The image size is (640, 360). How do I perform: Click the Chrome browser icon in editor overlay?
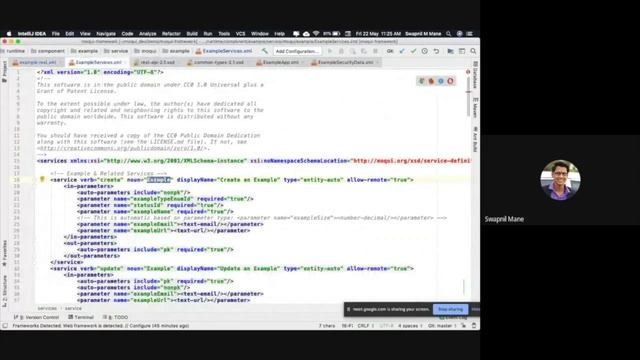click(422, 81)
